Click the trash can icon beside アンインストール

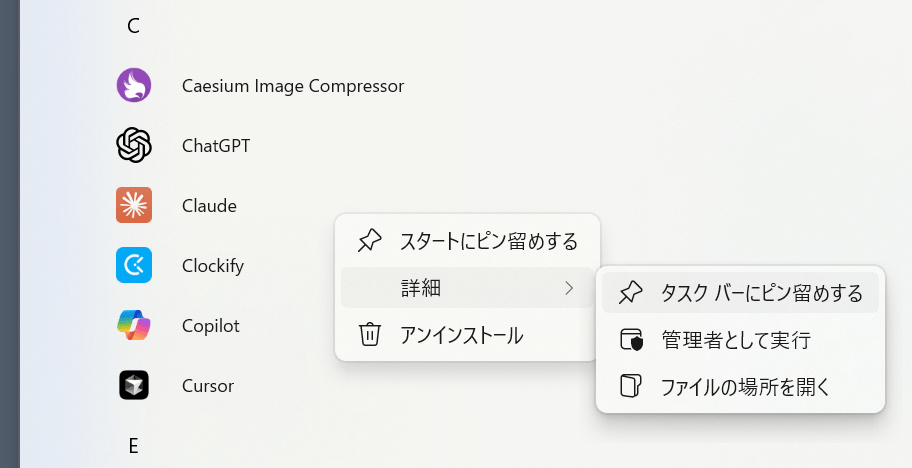369,335
